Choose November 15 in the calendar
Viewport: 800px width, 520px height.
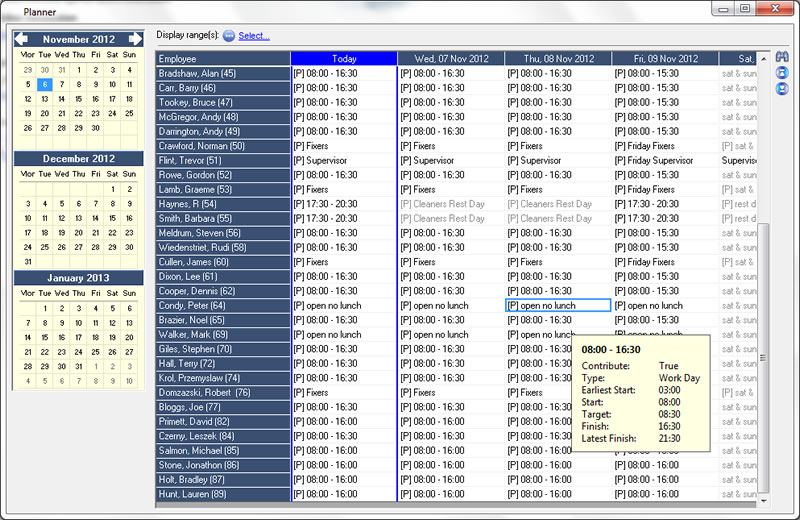[x=78, y=99]
